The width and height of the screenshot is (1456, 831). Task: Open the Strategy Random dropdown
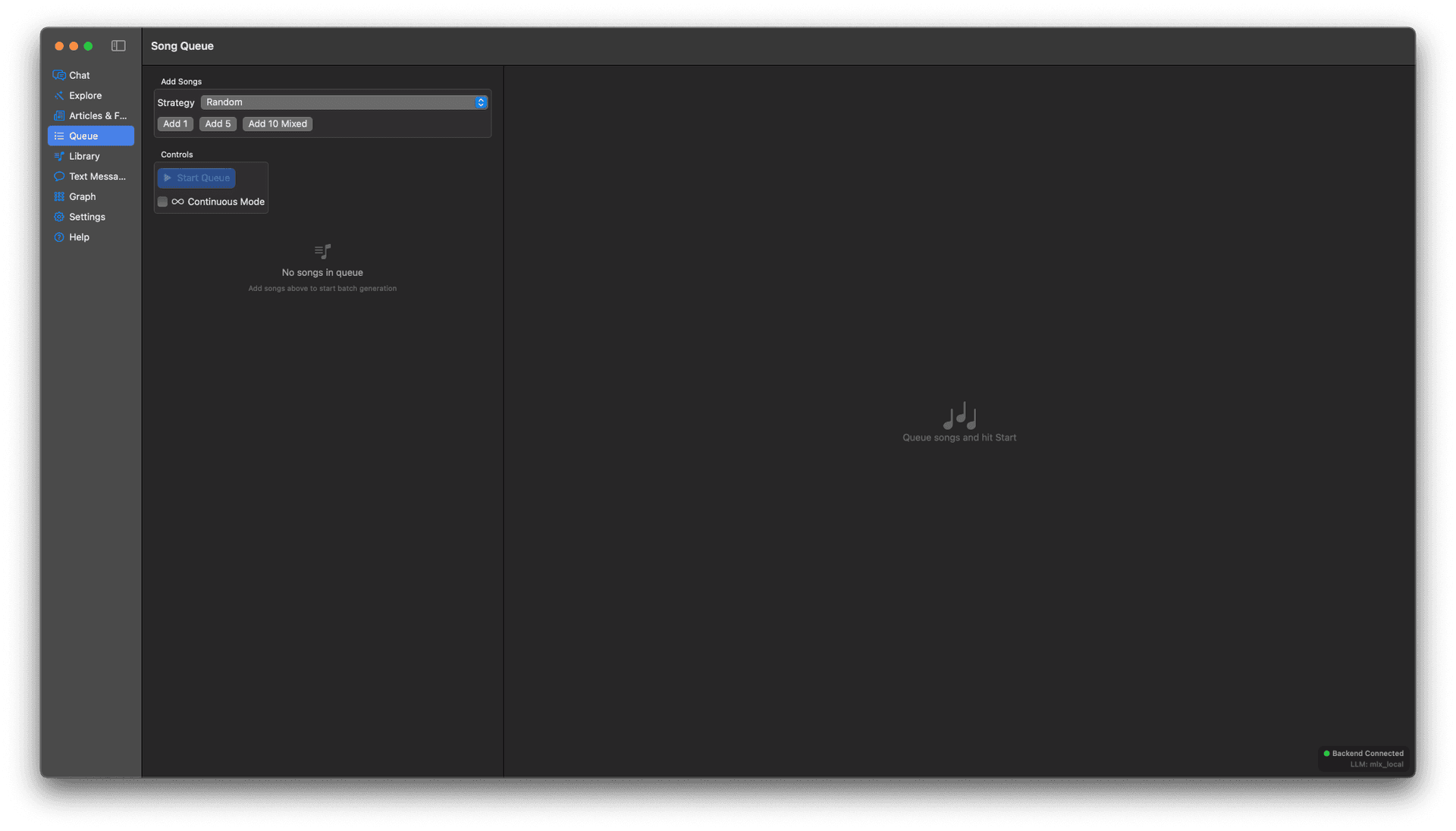tap(344, 102)
